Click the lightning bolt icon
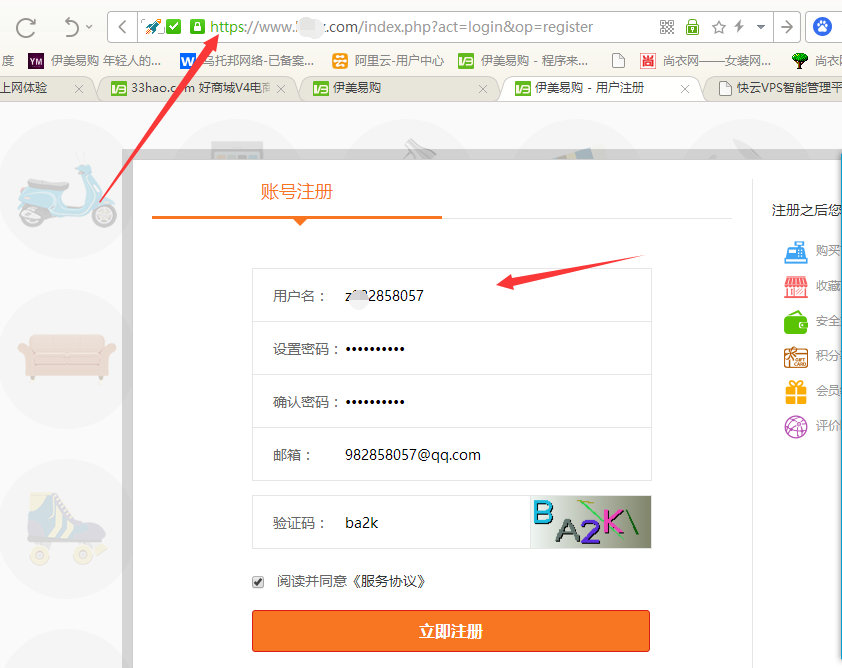842x668 pixels. click(x=739, y=26)
